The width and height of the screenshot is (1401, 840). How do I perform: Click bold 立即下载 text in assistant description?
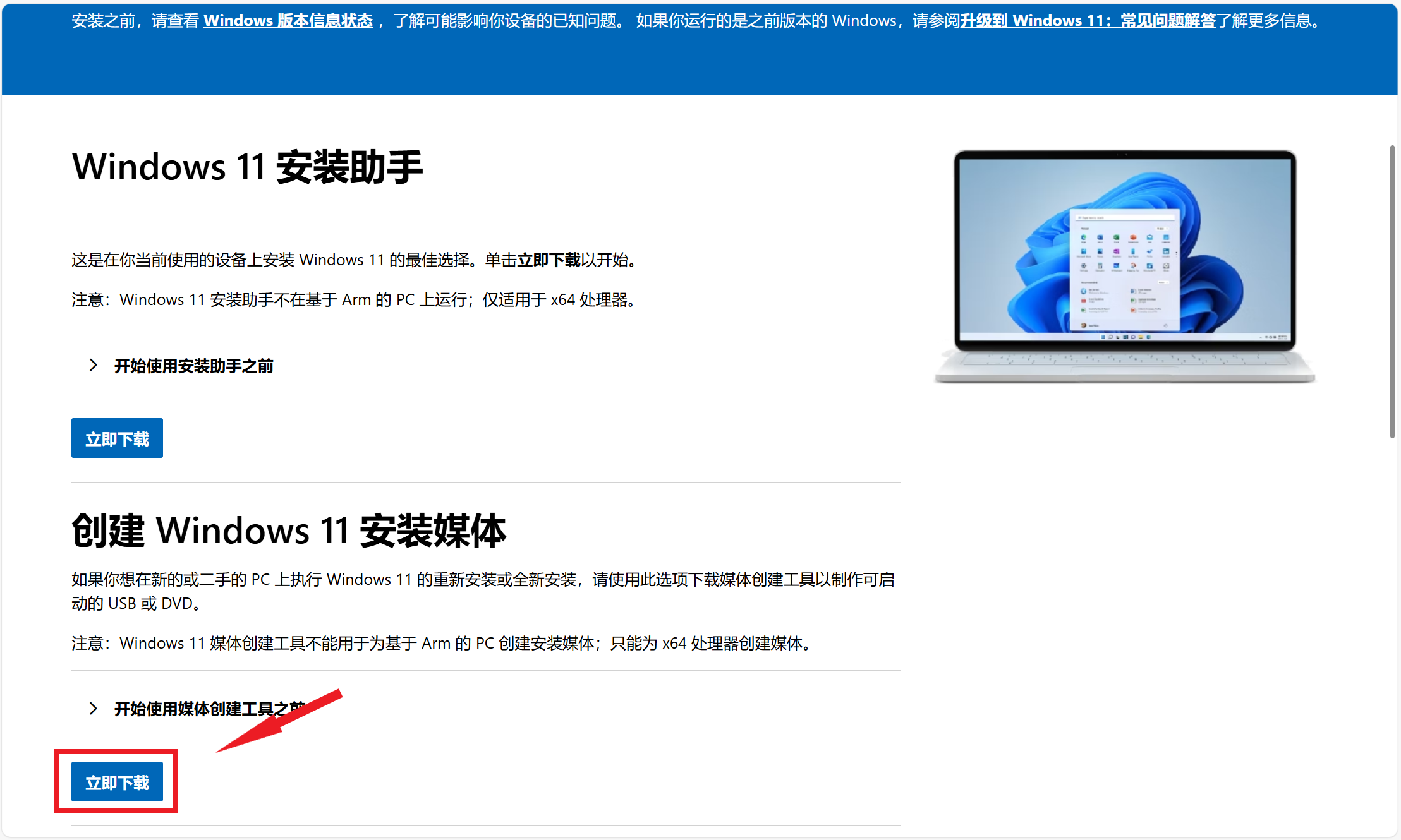pyautogui.click(x=549, y=260)
